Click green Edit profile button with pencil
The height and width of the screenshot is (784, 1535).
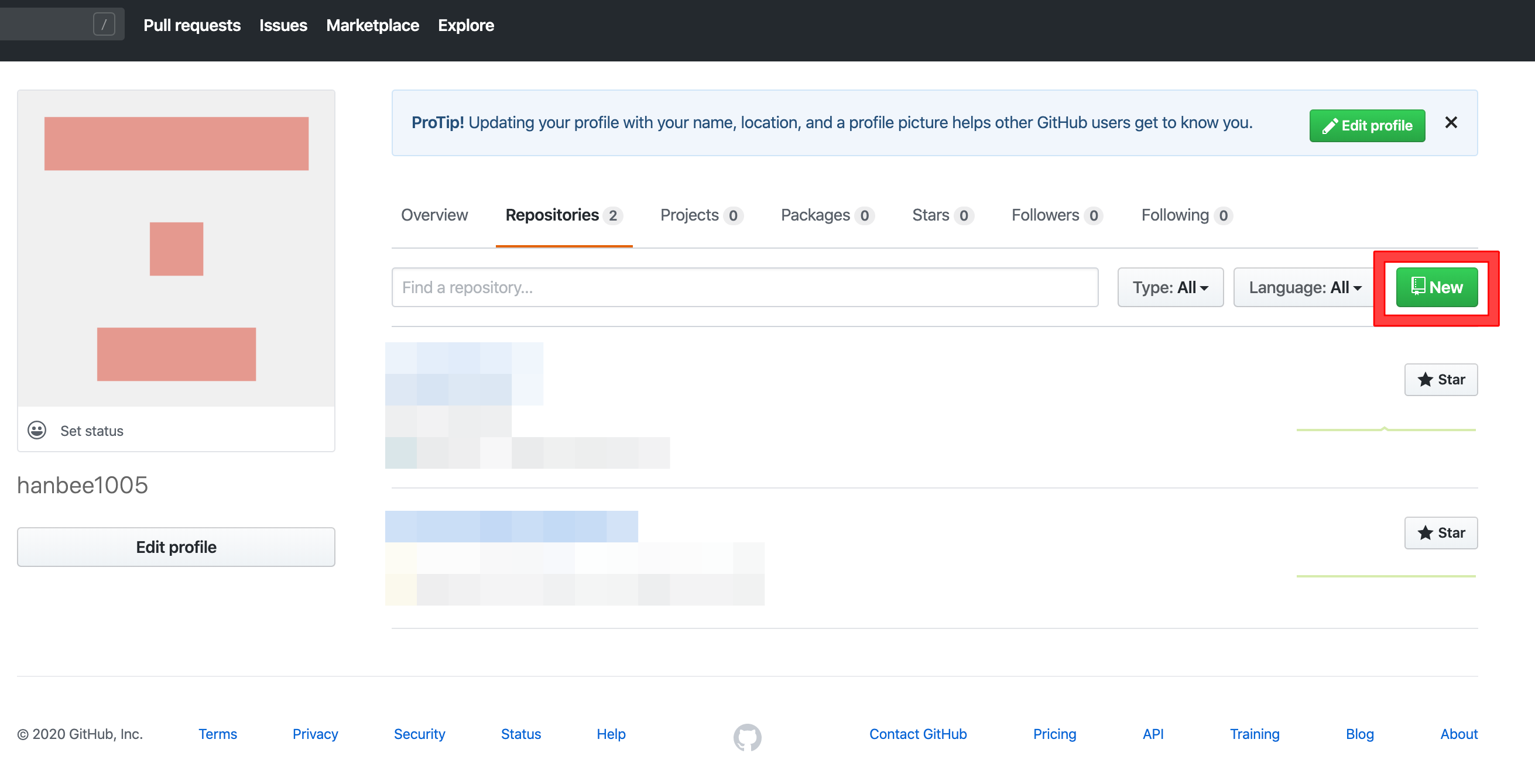coord(1366,126)
